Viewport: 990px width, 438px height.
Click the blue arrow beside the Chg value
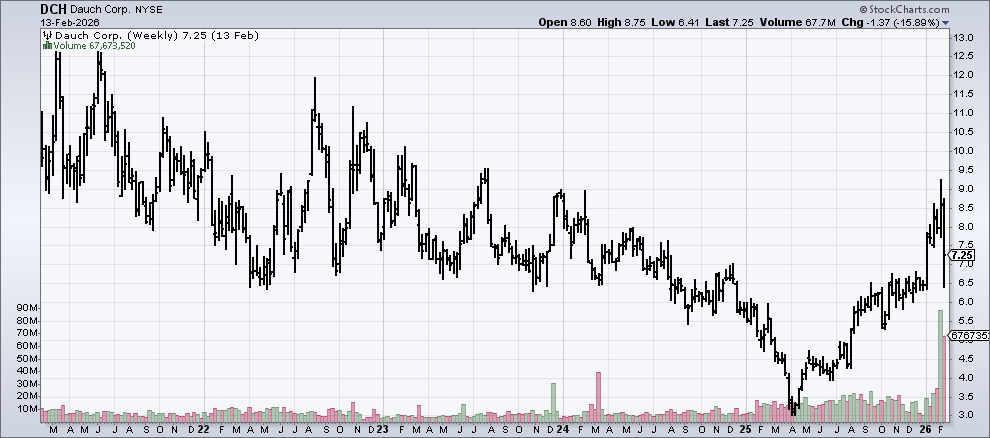coord(945,23)
